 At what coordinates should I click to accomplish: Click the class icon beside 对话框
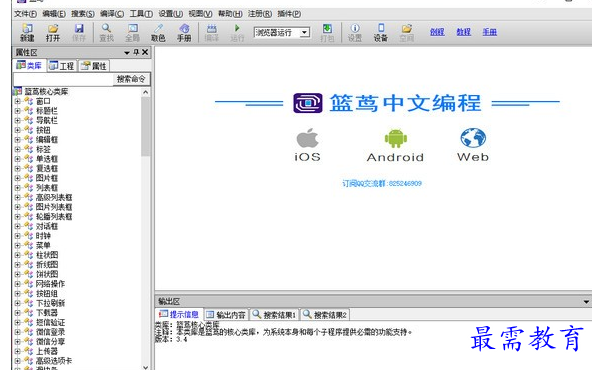pyautogui.click(x=29, y=226)
